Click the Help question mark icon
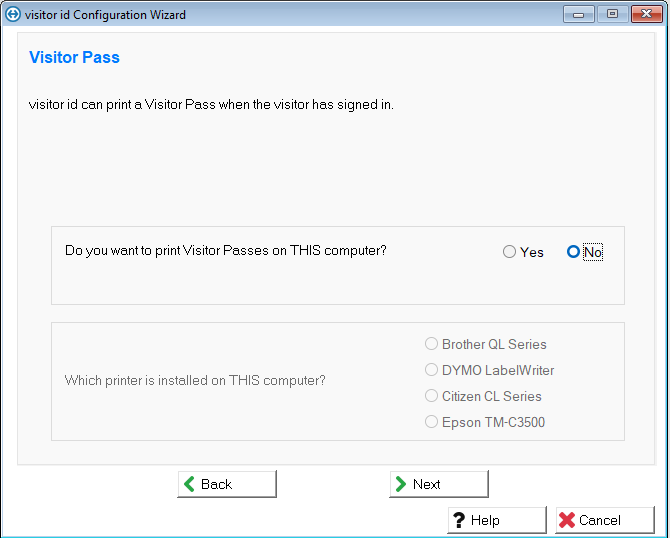670x538 pixels. coord(458,520)
